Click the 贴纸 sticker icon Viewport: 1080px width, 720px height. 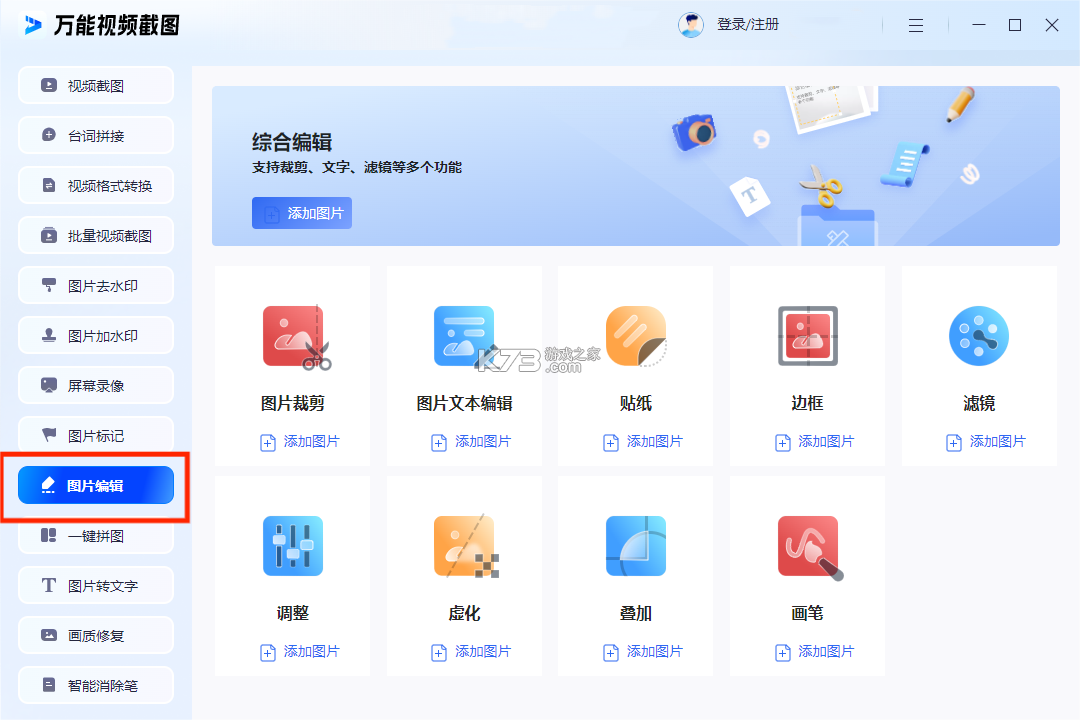pyautogui.click(x=636, y=336)
